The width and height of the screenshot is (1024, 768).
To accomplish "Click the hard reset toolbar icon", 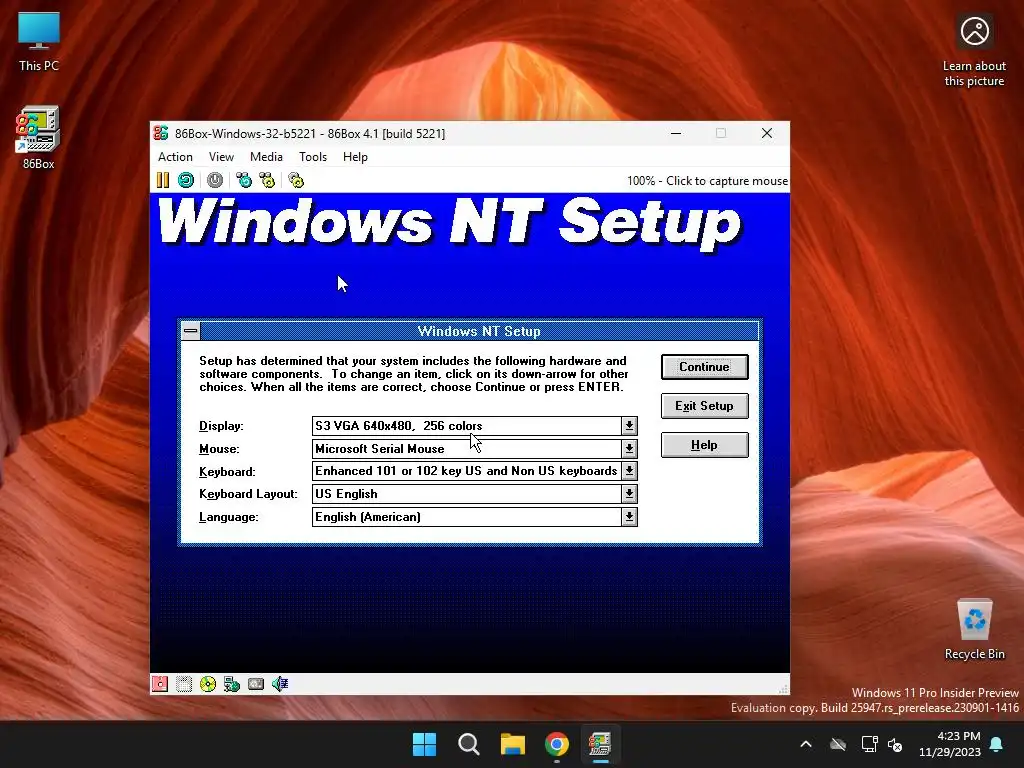I will (186, 180).
